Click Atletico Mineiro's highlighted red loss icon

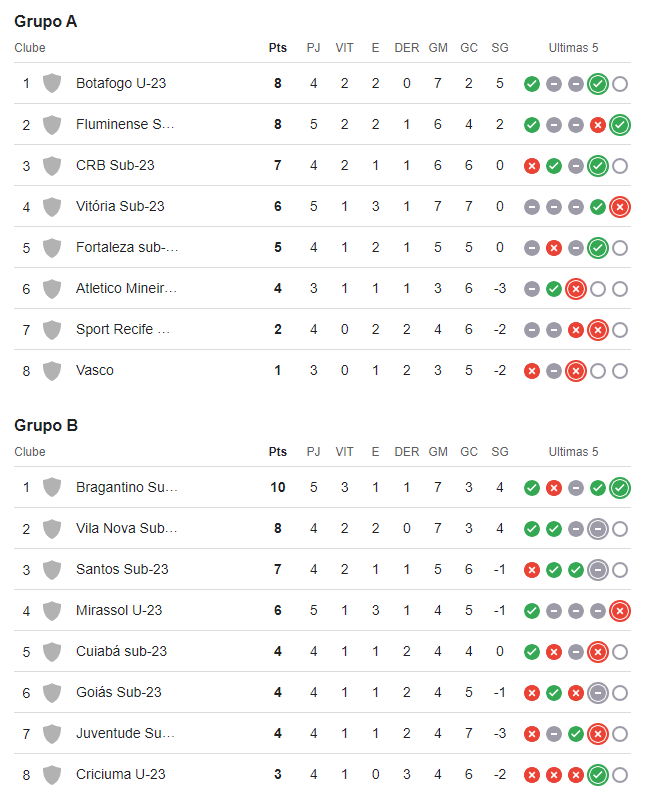[576, 289]
